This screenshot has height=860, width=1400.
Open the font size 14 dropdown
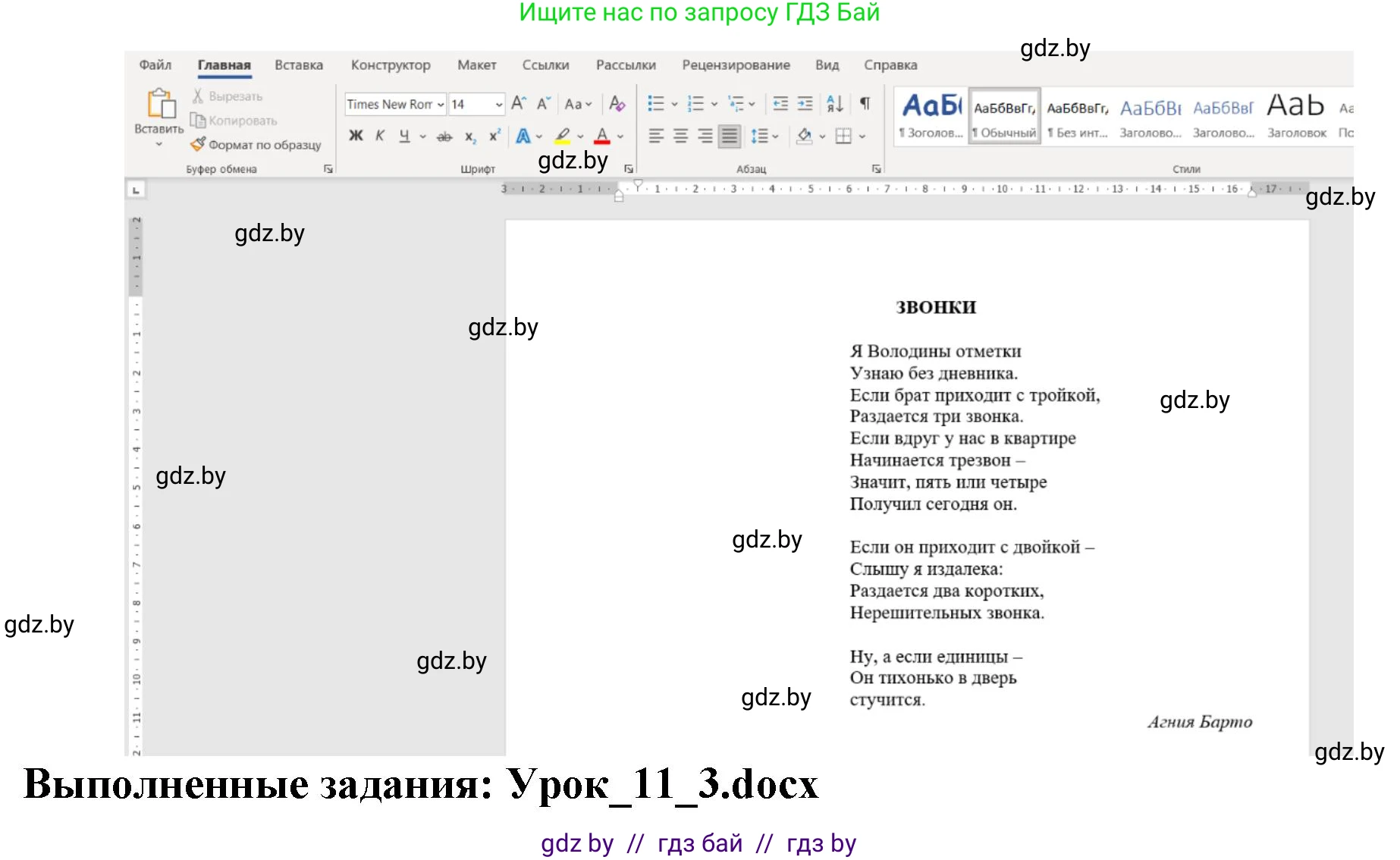click(498, 105)
